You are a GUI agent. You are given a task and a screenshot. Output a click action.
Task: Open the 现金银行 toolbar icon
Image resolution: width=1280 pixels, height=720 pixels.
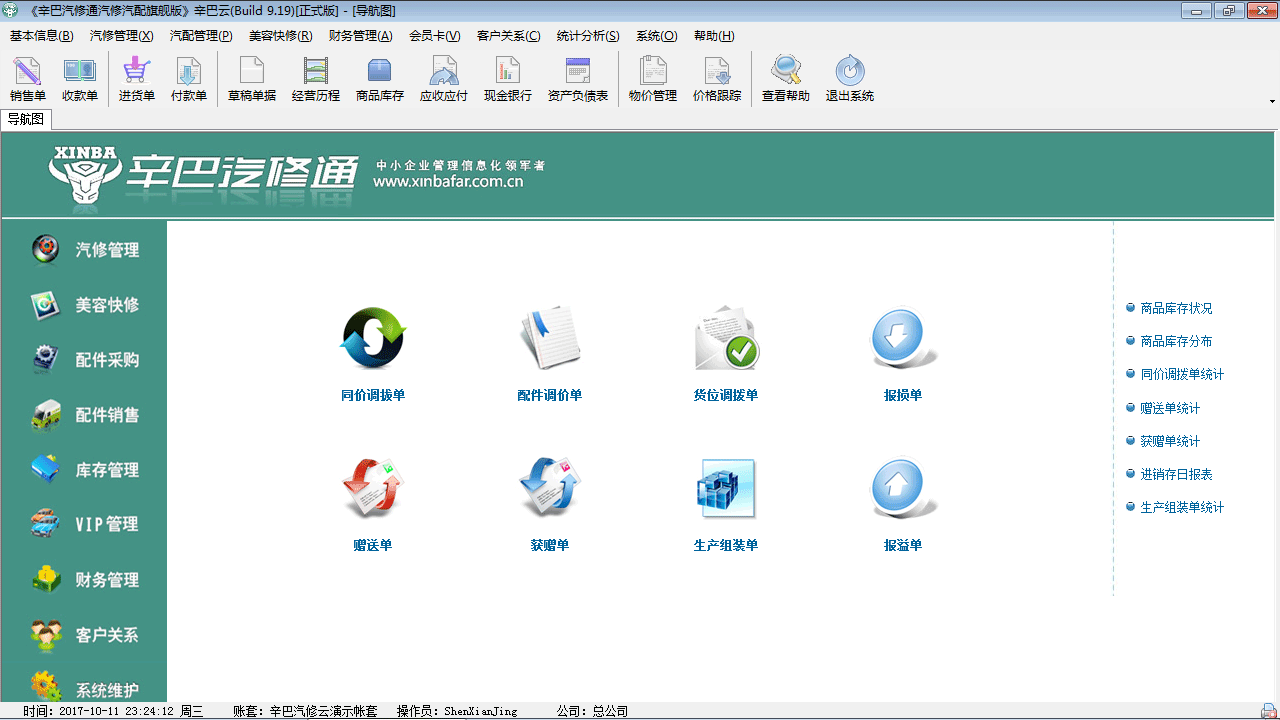(508, 79)
